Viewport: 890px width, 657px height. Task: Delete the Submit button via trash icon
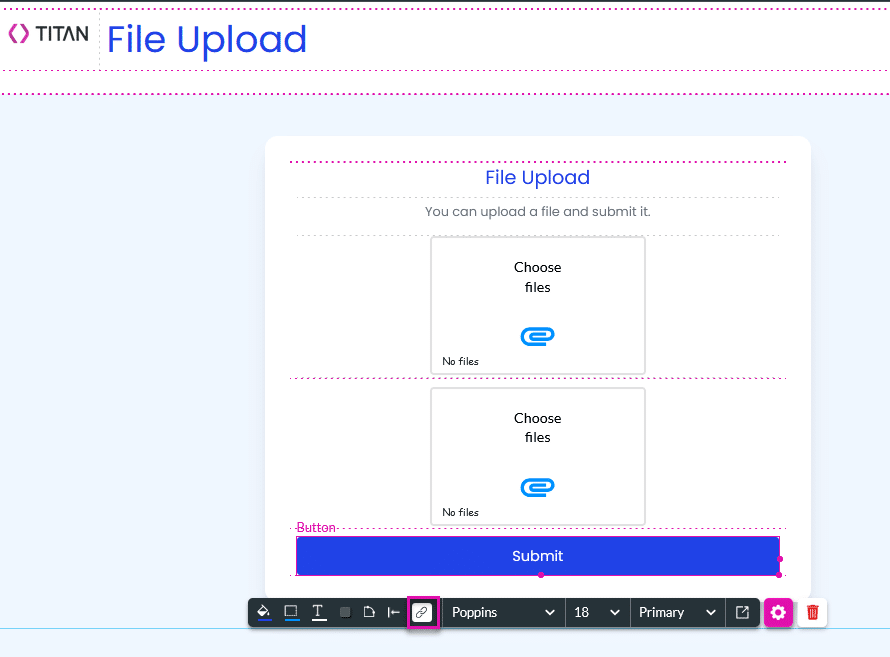tap(812, 612)
